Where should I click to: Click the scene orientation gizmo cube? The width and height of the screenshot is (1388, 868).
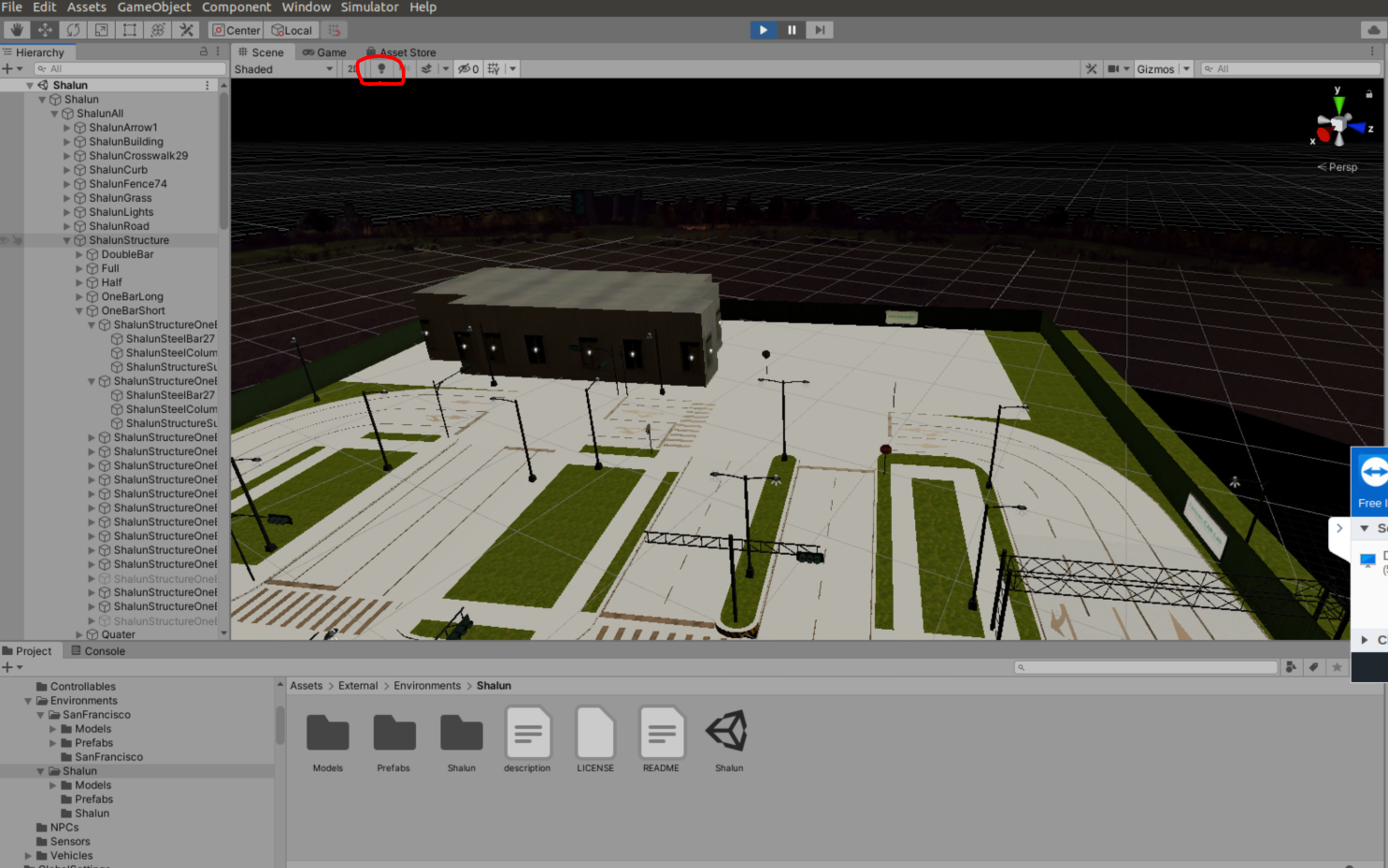(1338, 124)
